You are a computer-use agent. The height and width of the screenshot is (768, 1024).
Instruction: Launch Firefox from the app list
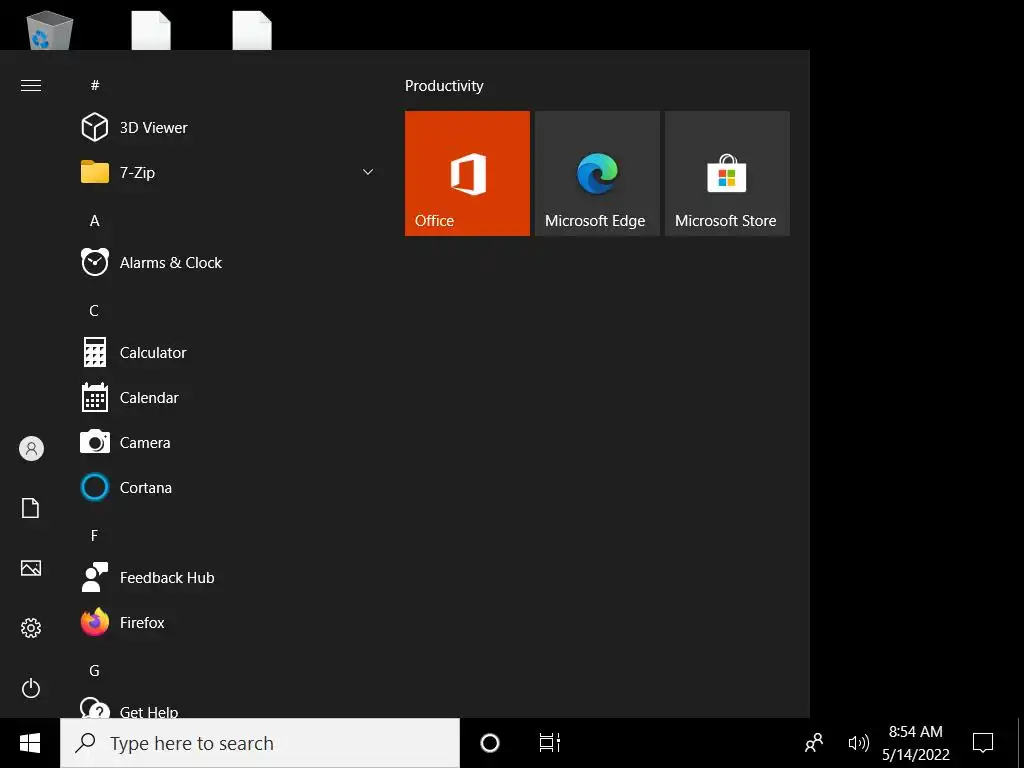(x=225, y=623)
